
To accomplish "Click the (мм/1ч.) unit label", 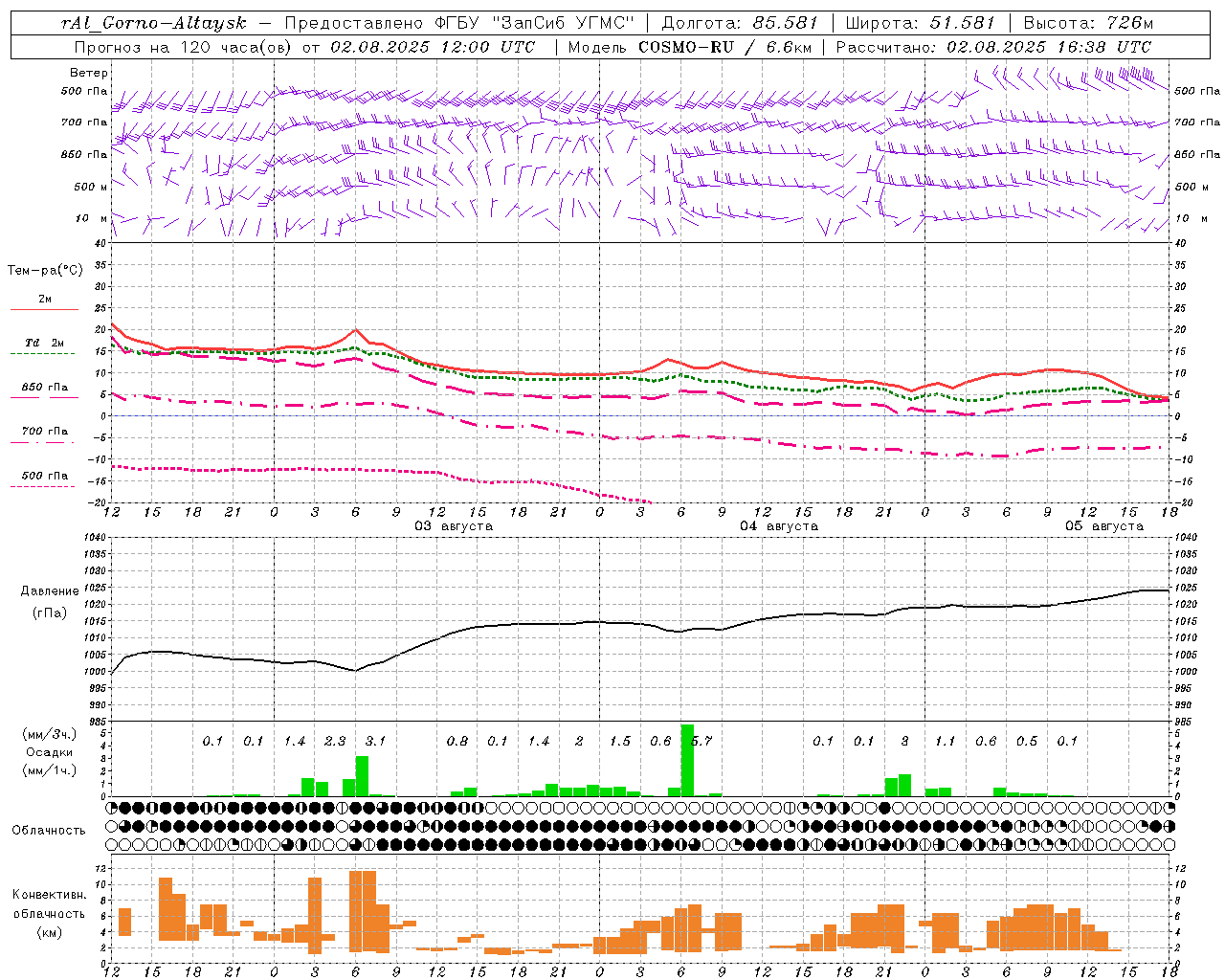I will click(49, 770).
